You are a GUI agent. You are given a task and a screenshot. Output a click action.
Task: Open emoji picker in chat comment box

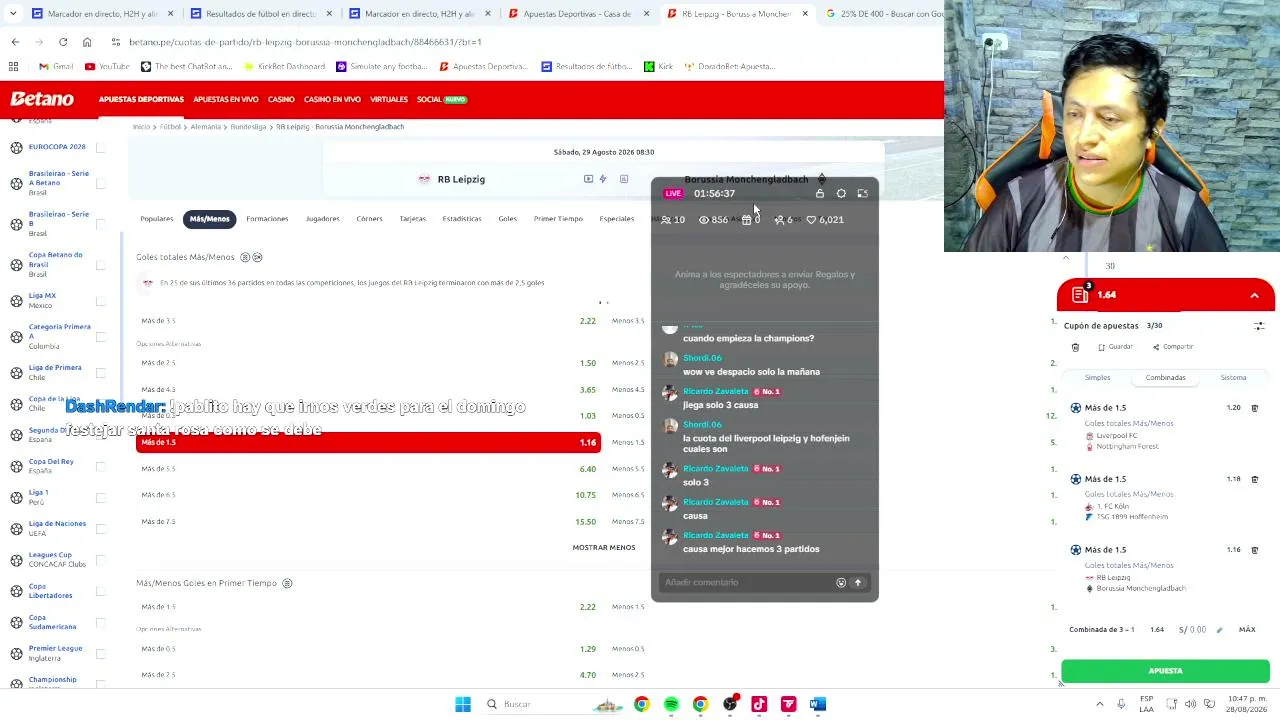pos(841,583)
